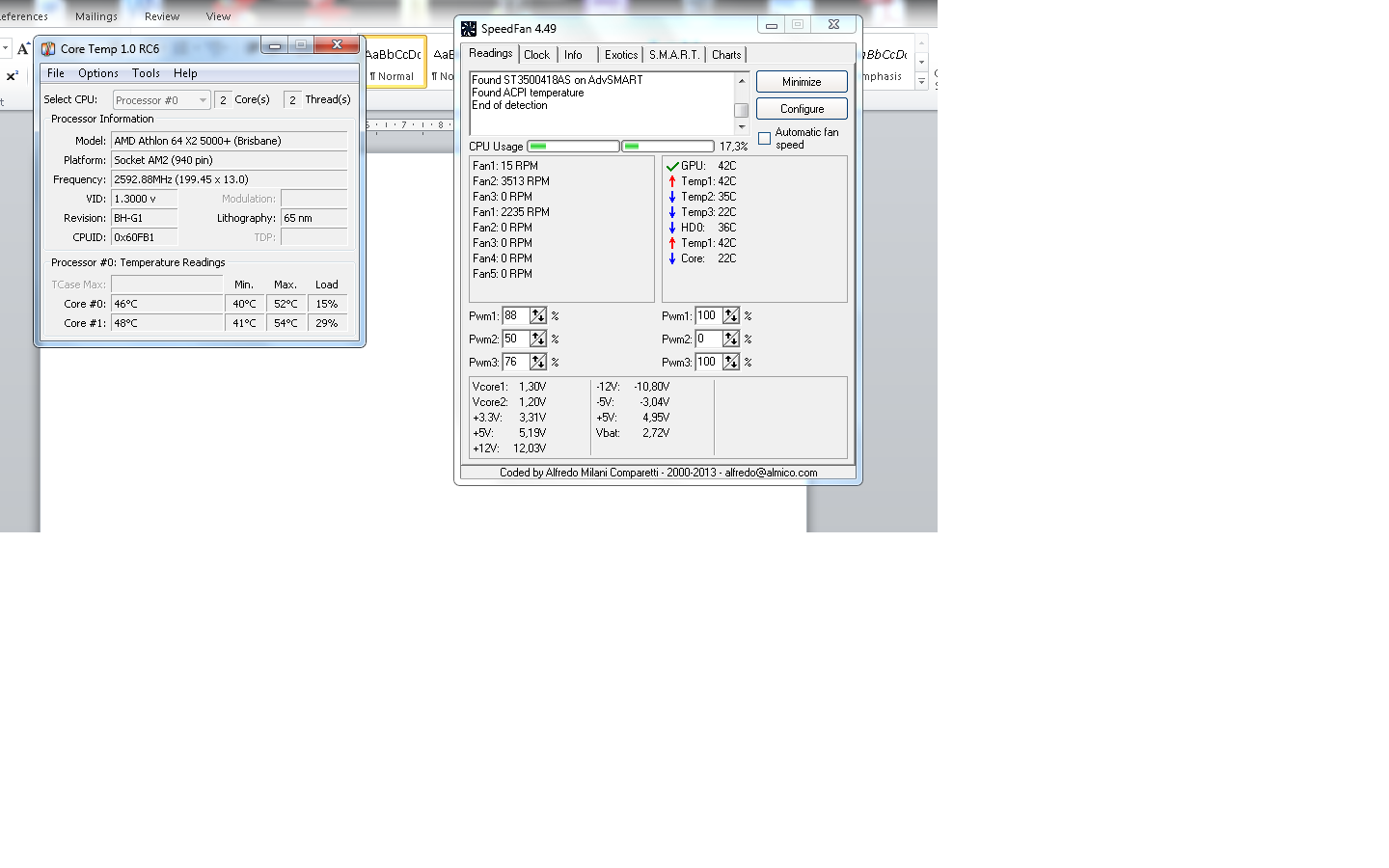Open Word's View ribbon tab
1389x868 pixels.
[218, 16]
